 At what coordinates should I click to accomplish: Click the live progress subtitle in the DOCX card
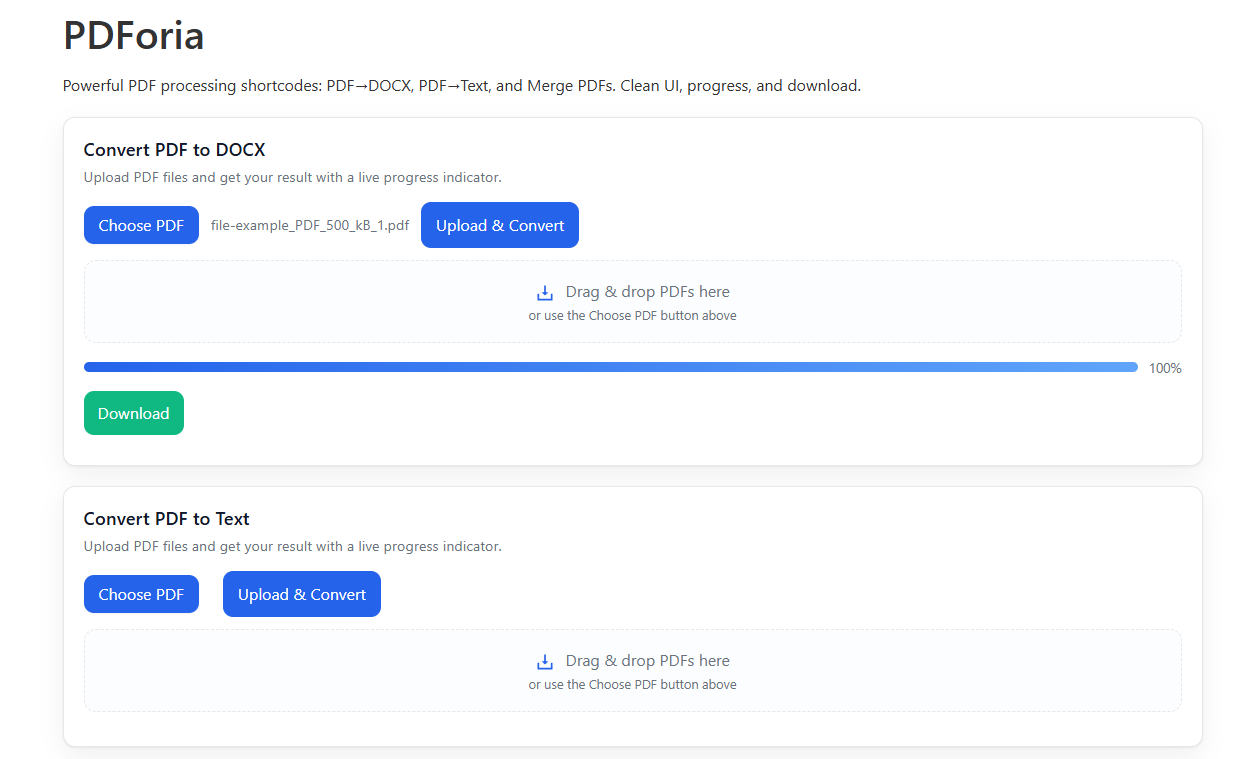pos(292,178)
